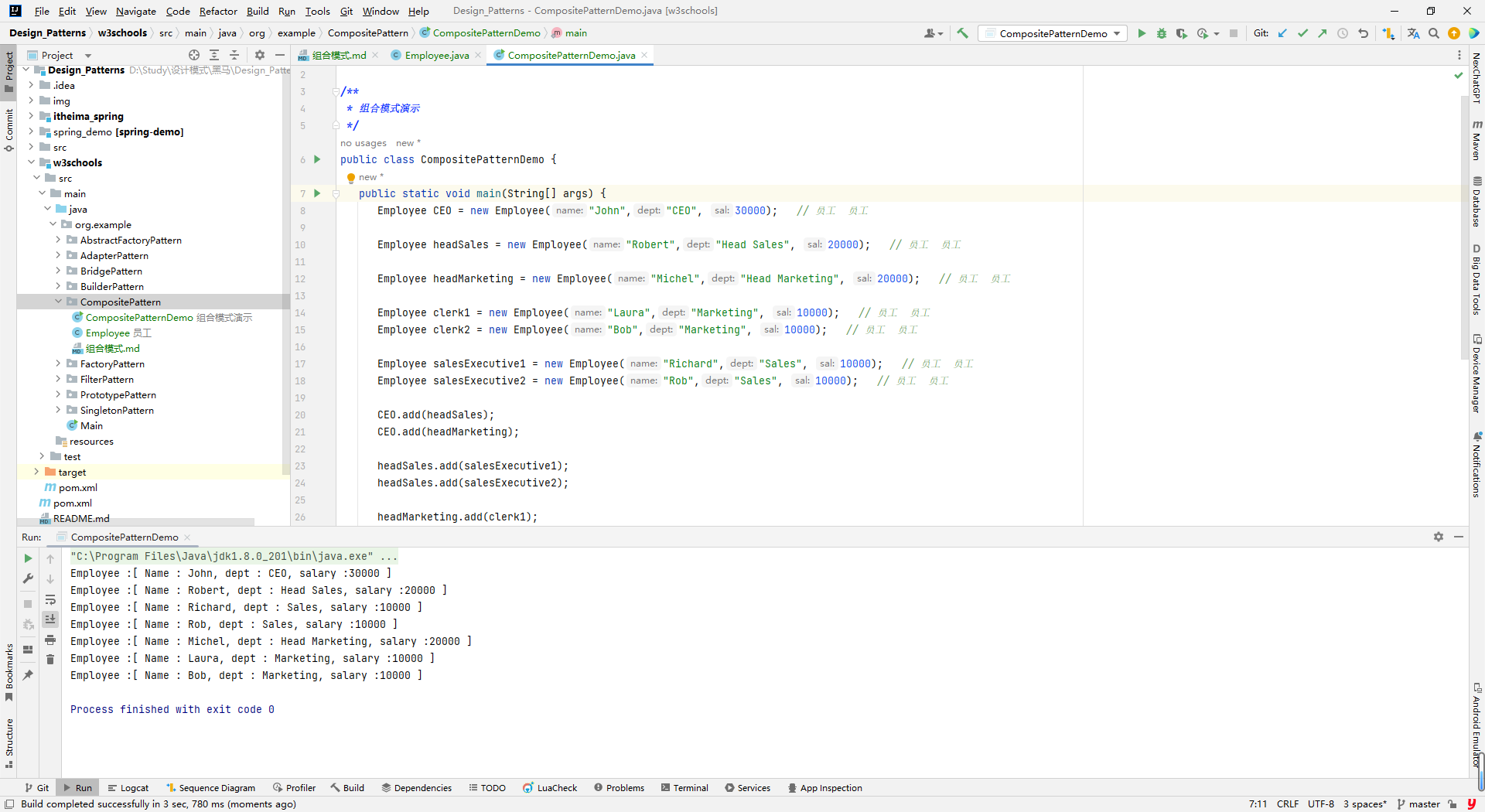Toggle pin tab in Run panel
Screen dimensions: 1485x812
coord(28,675)
